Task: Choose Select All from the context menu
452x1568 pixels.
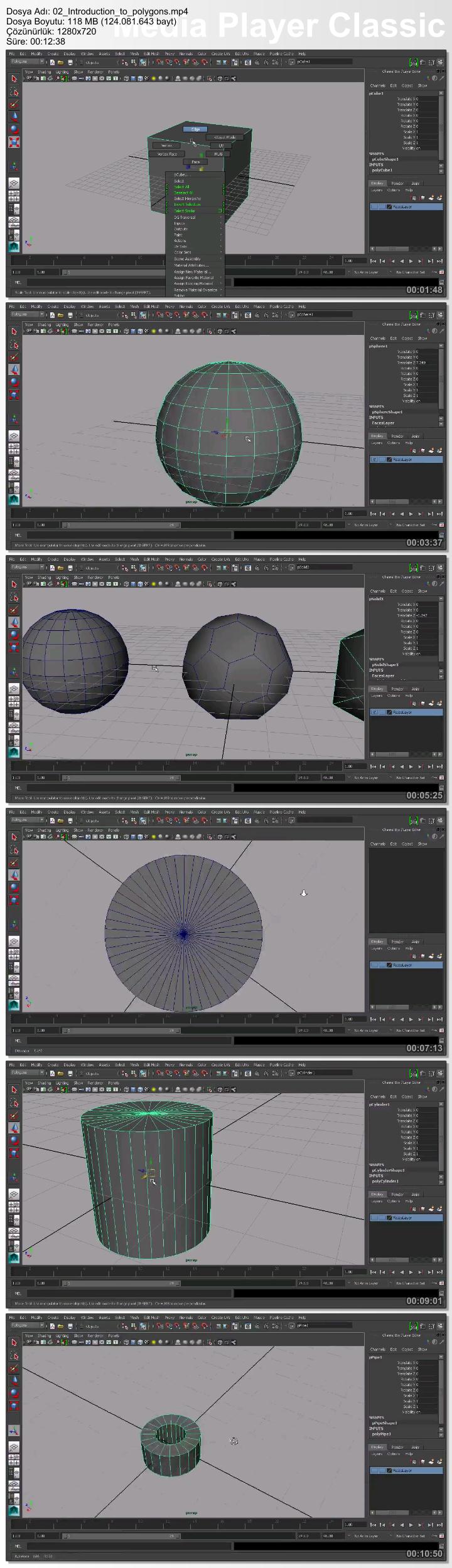Action: coord(182,187)
